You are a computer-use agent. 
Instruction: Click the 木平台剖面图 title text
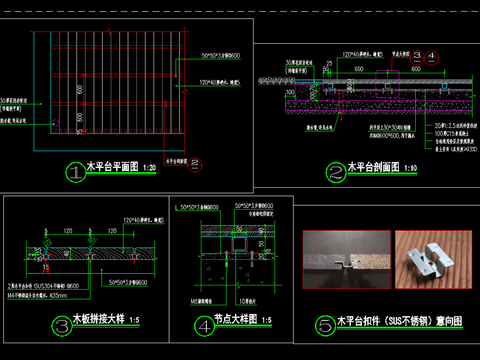[373, 167]
